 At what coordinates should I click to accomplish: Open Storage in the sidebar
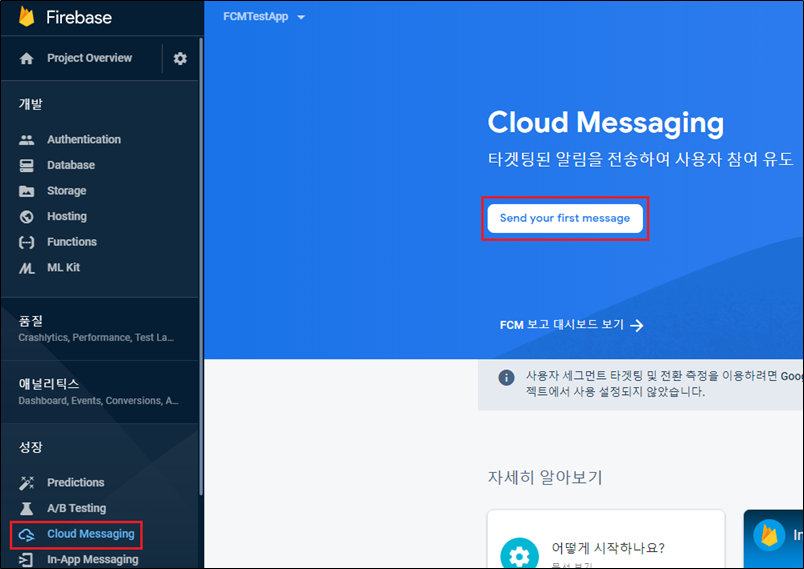click(67, 191)
